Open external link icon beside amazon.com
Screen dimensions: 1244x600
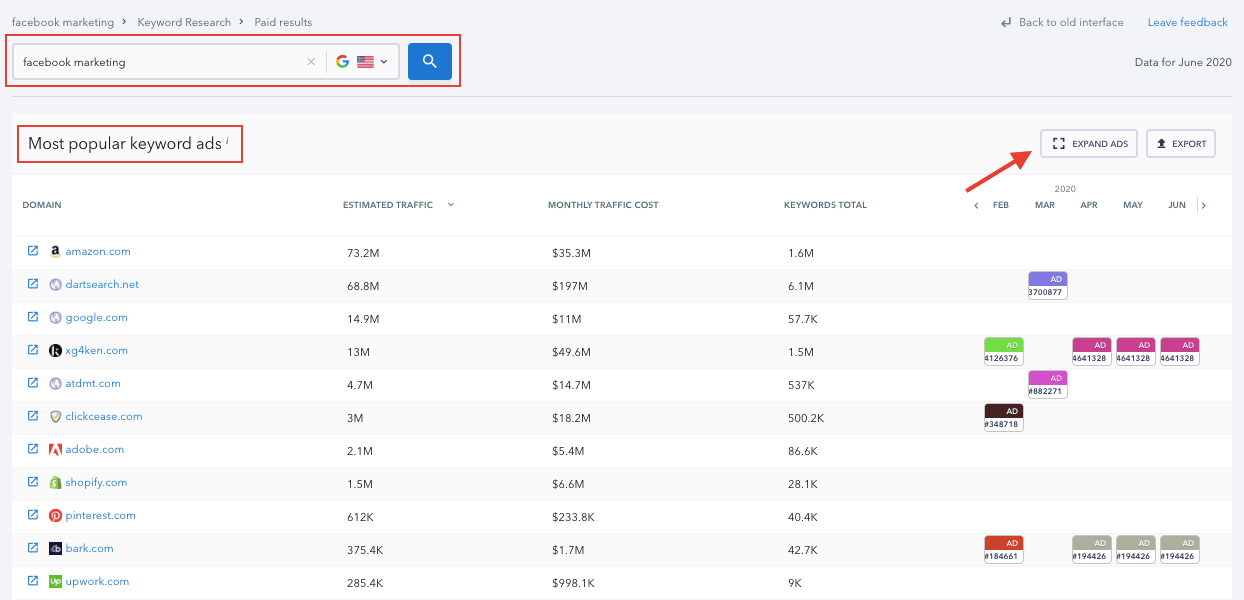[33, 251]
